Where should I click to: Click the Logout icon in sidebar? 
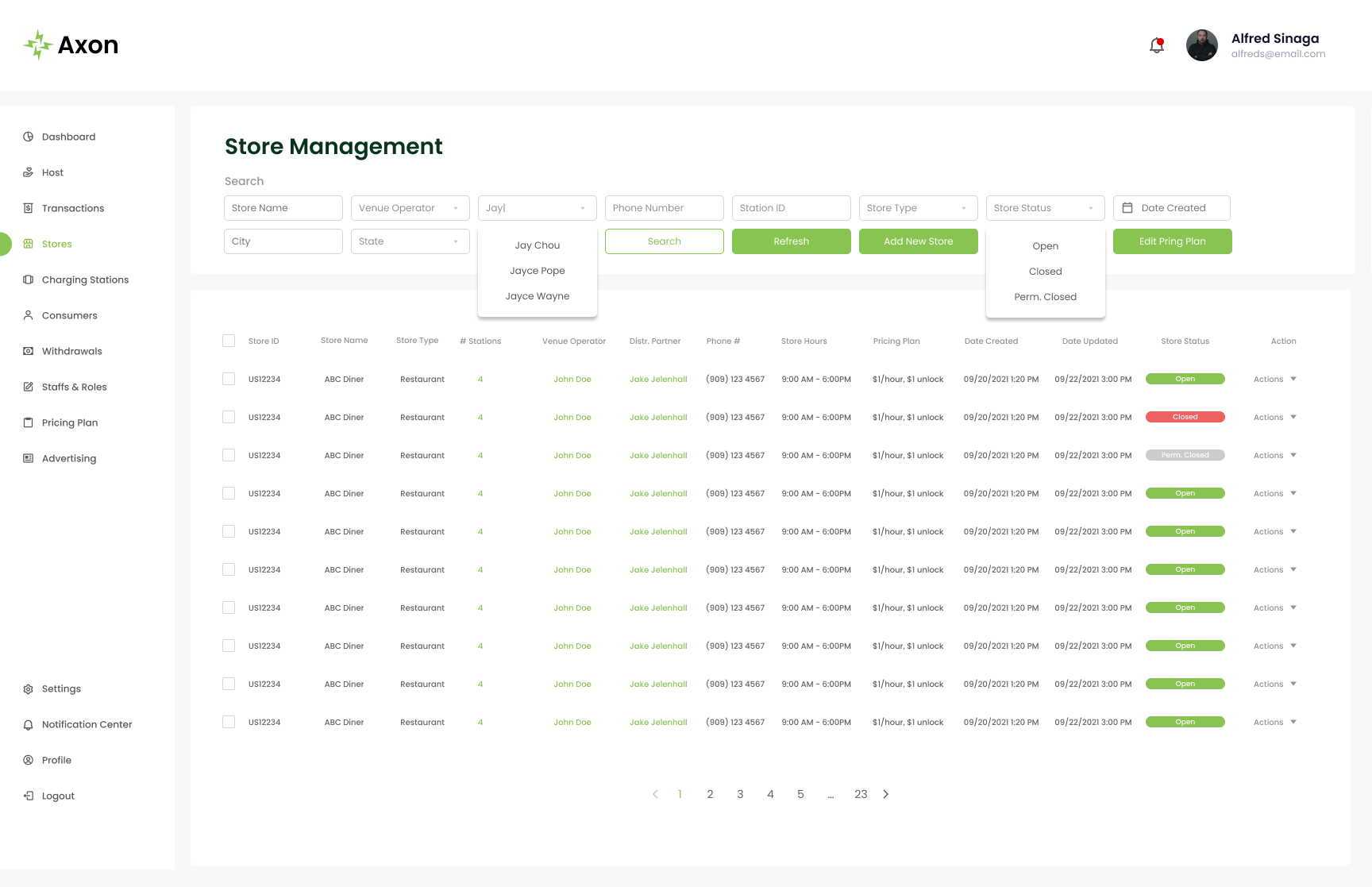click(28, 796)
